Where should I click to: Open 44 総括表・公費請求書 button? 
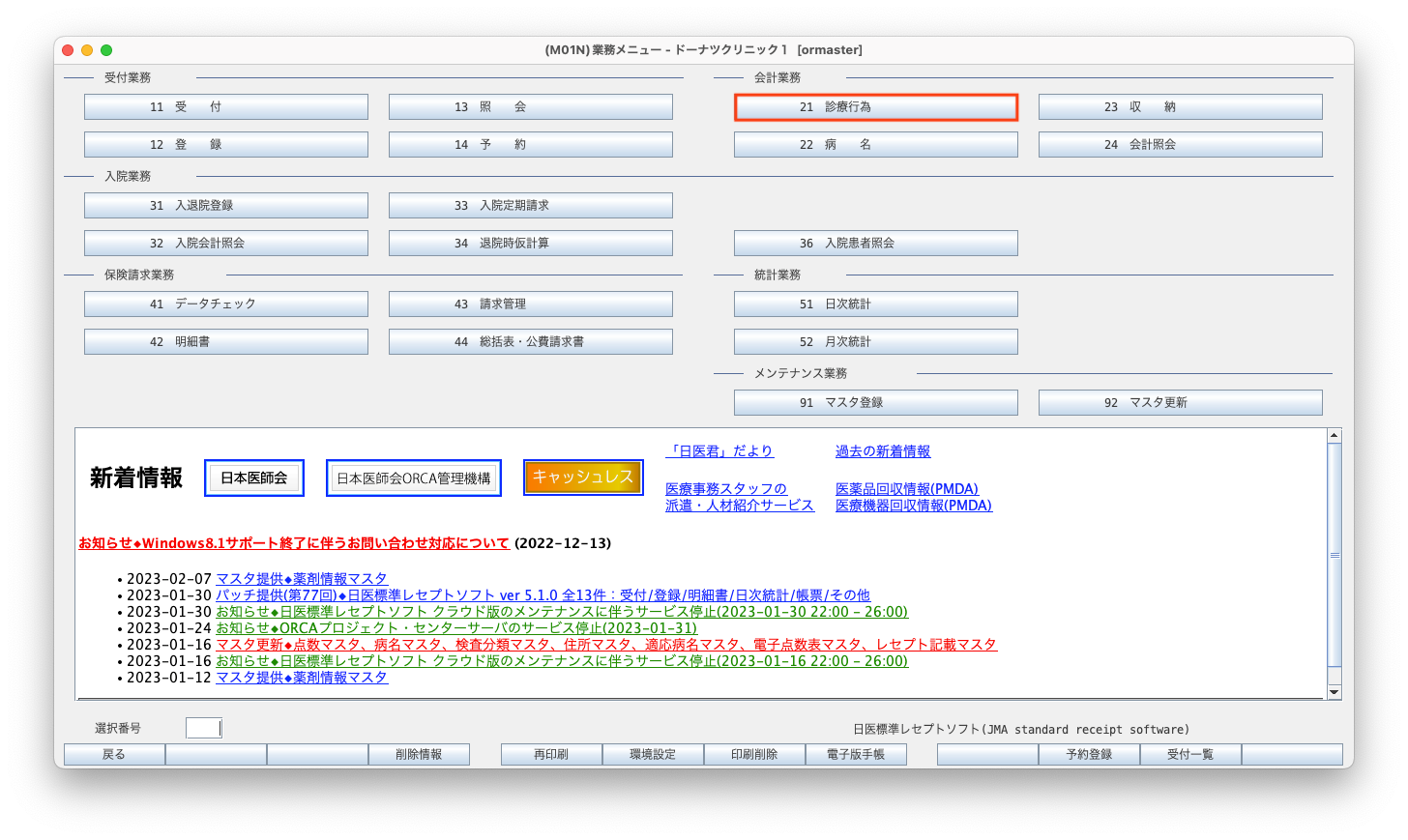(530, 342)
